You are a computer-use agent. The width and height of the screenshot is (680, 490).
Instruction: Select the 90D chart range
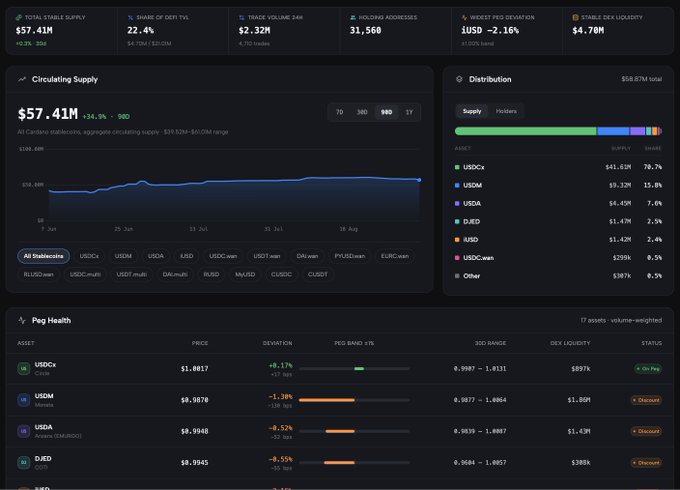pyautogui.click(x=386, y=112)
